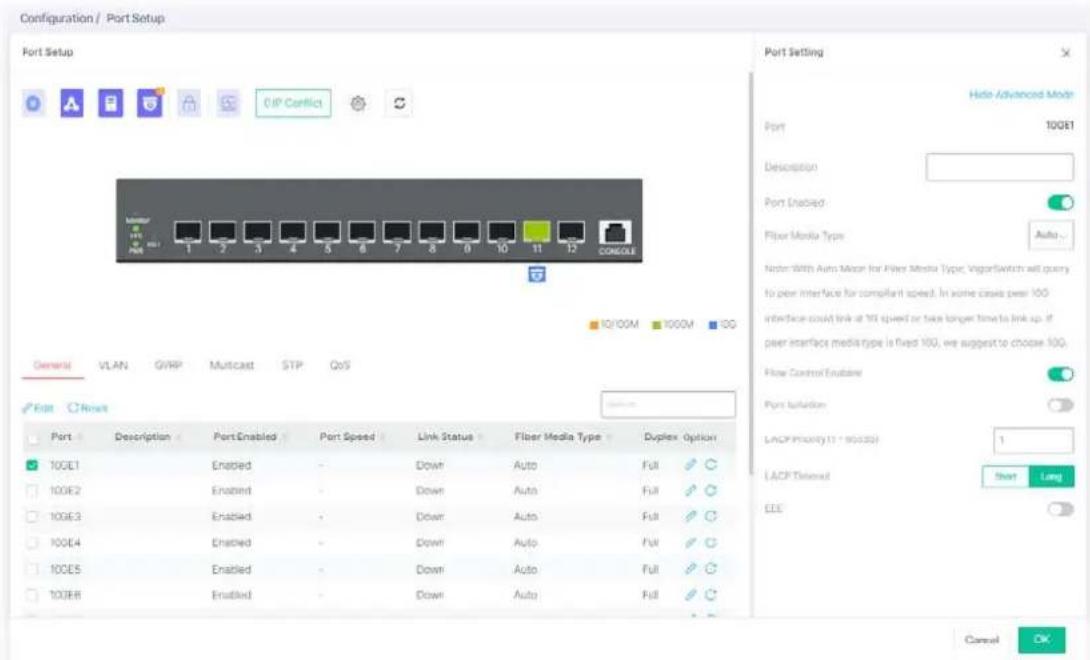Click the padlock icon in the toolbar
This screenshot has width=1090, height=660.
(x=188, y=104)
